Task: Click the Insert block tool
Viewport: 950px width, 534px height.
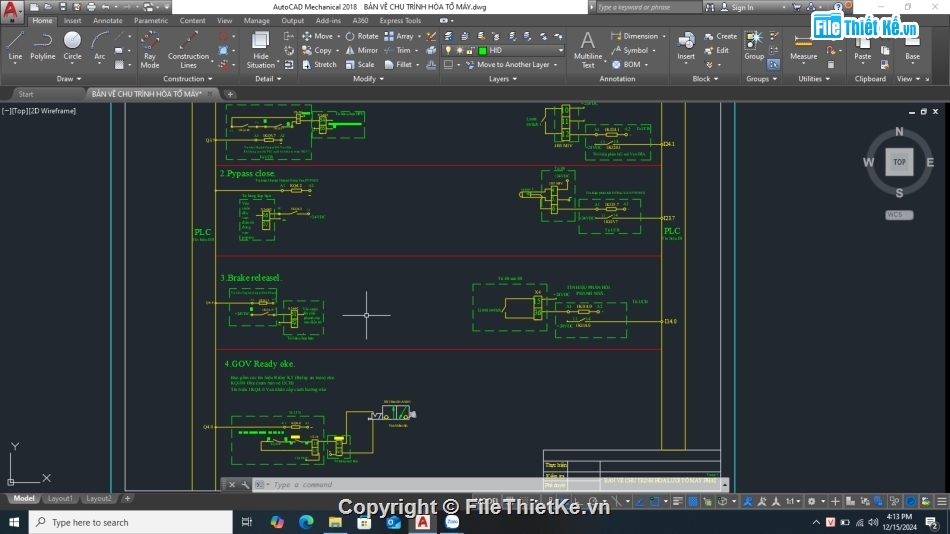Action: [x=686, y=47]
